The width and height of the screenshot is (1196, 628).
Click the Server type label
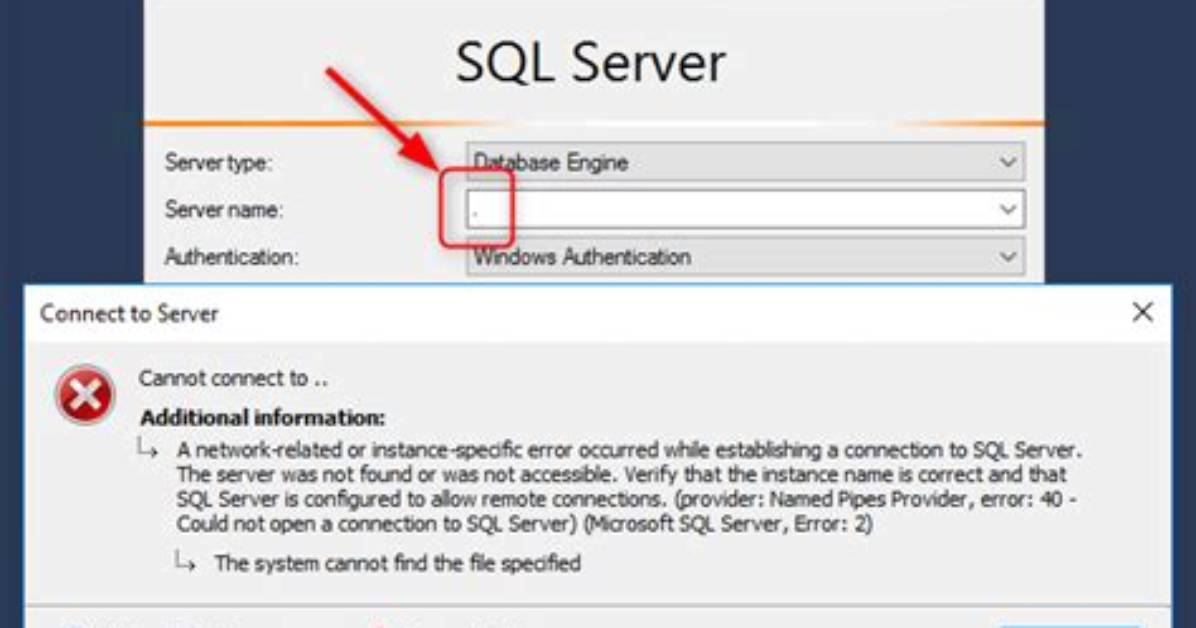point(218,163)
